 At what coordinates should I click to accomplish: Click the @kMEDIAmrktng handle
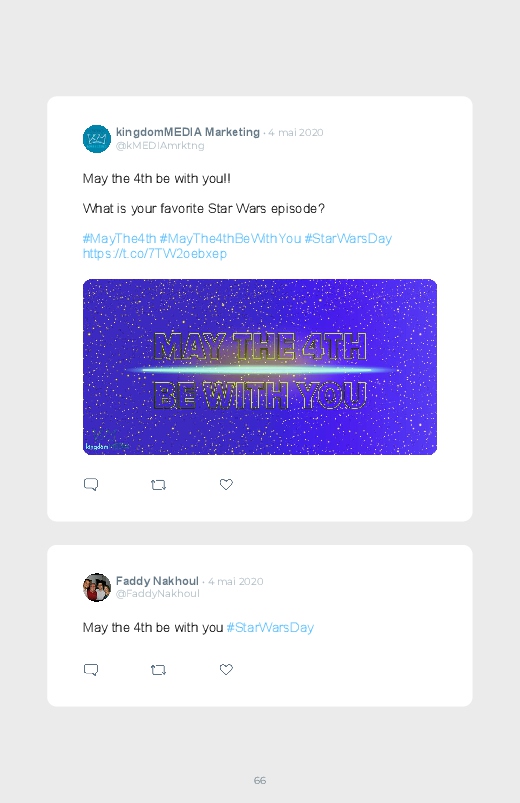pos(160,145)
